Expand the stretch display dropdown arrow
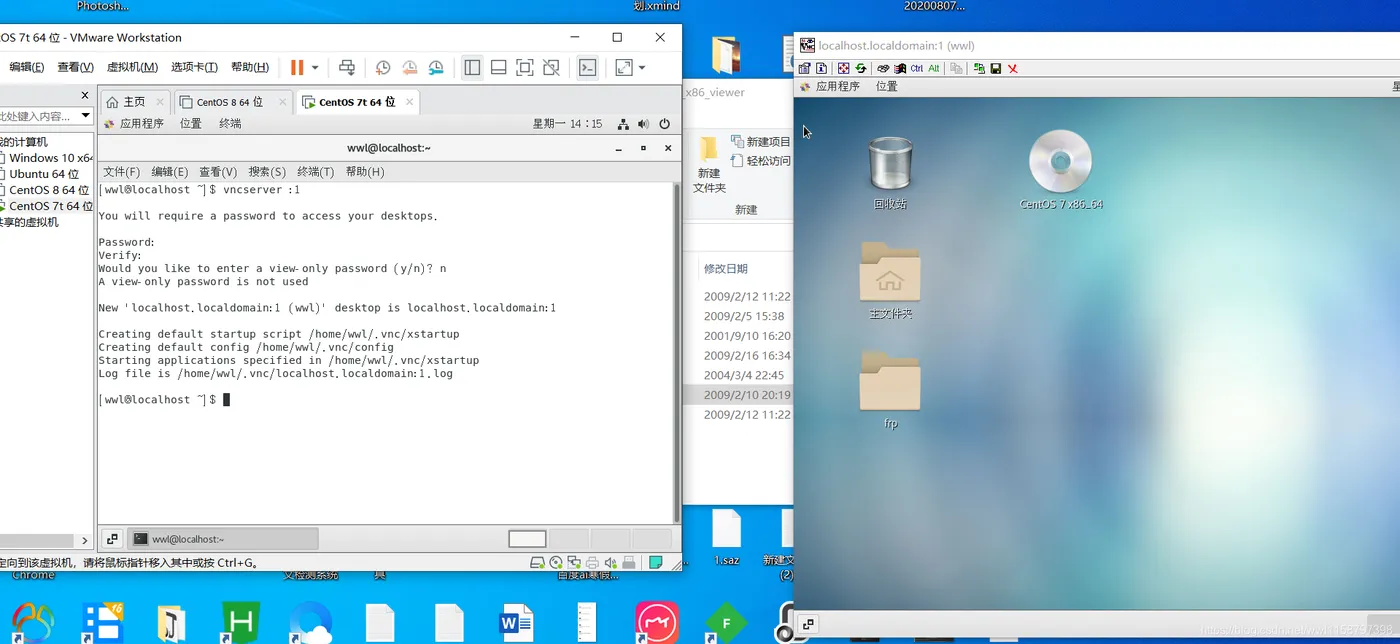This screenshot has height=644, width=1400. (642, 68)
